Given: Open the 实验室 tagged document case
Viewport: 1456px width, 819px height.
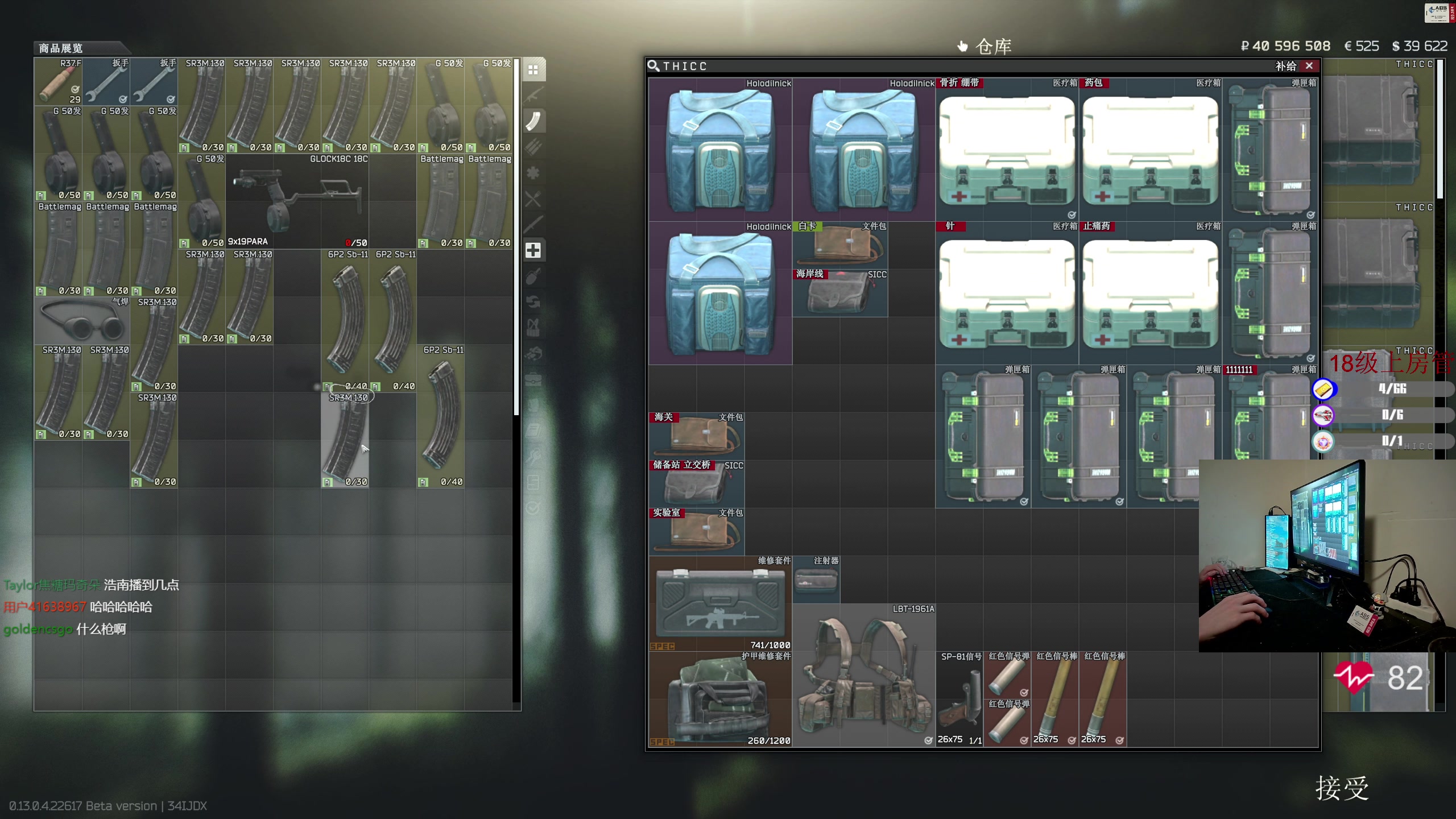Looking at the screenshot, I should [x=697, y=532].
